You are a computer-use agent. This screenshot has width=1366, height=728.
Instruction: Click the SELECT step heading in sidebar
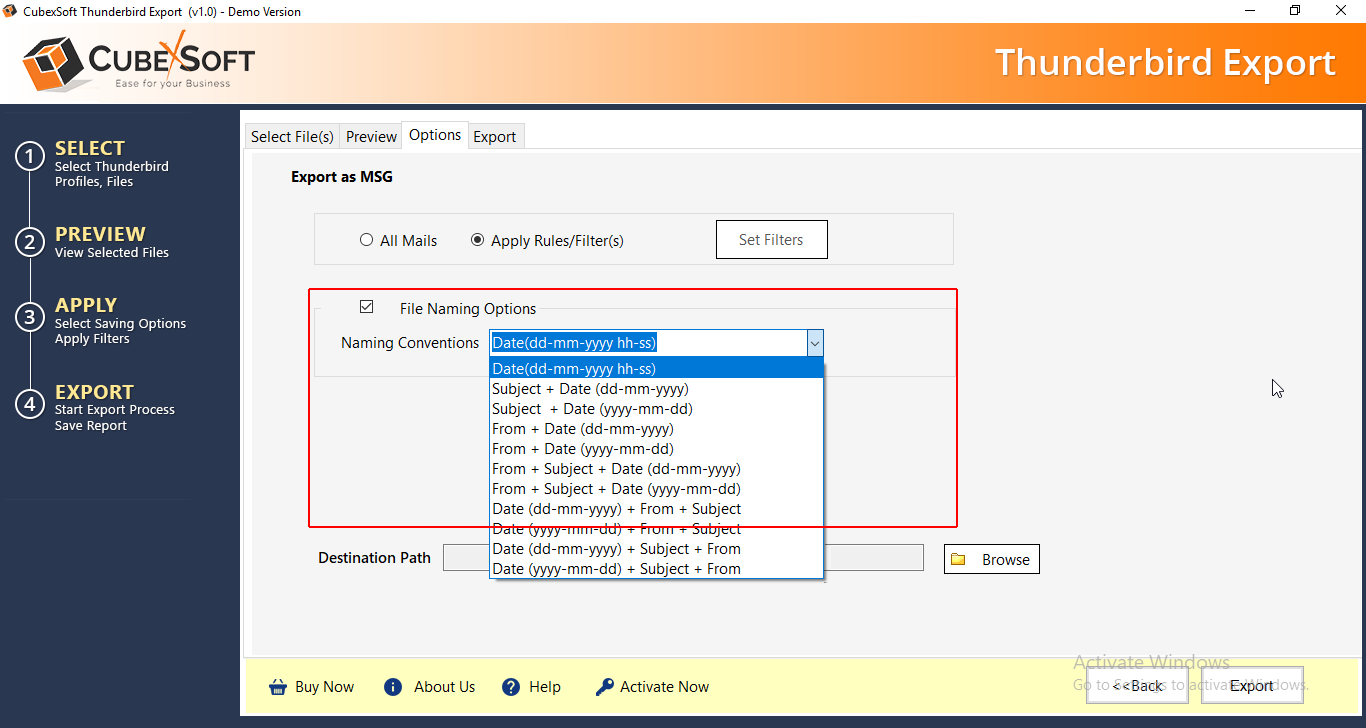(90, 148)
